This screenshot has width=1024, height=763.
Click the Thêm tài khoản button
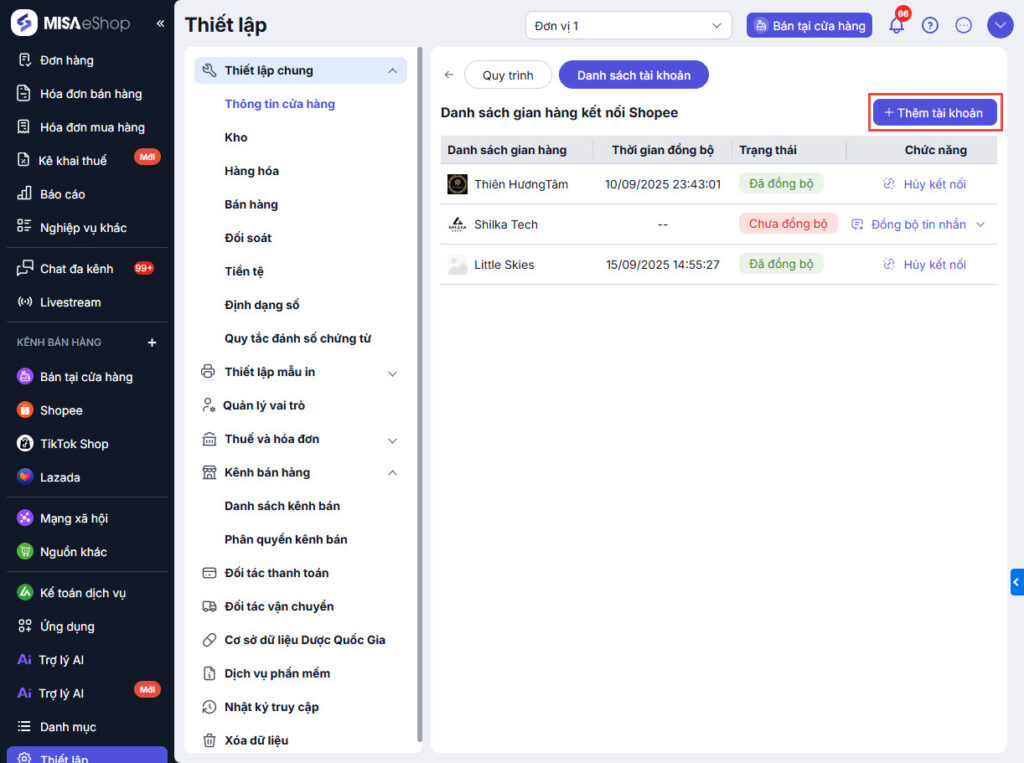(x=934, y=113)
